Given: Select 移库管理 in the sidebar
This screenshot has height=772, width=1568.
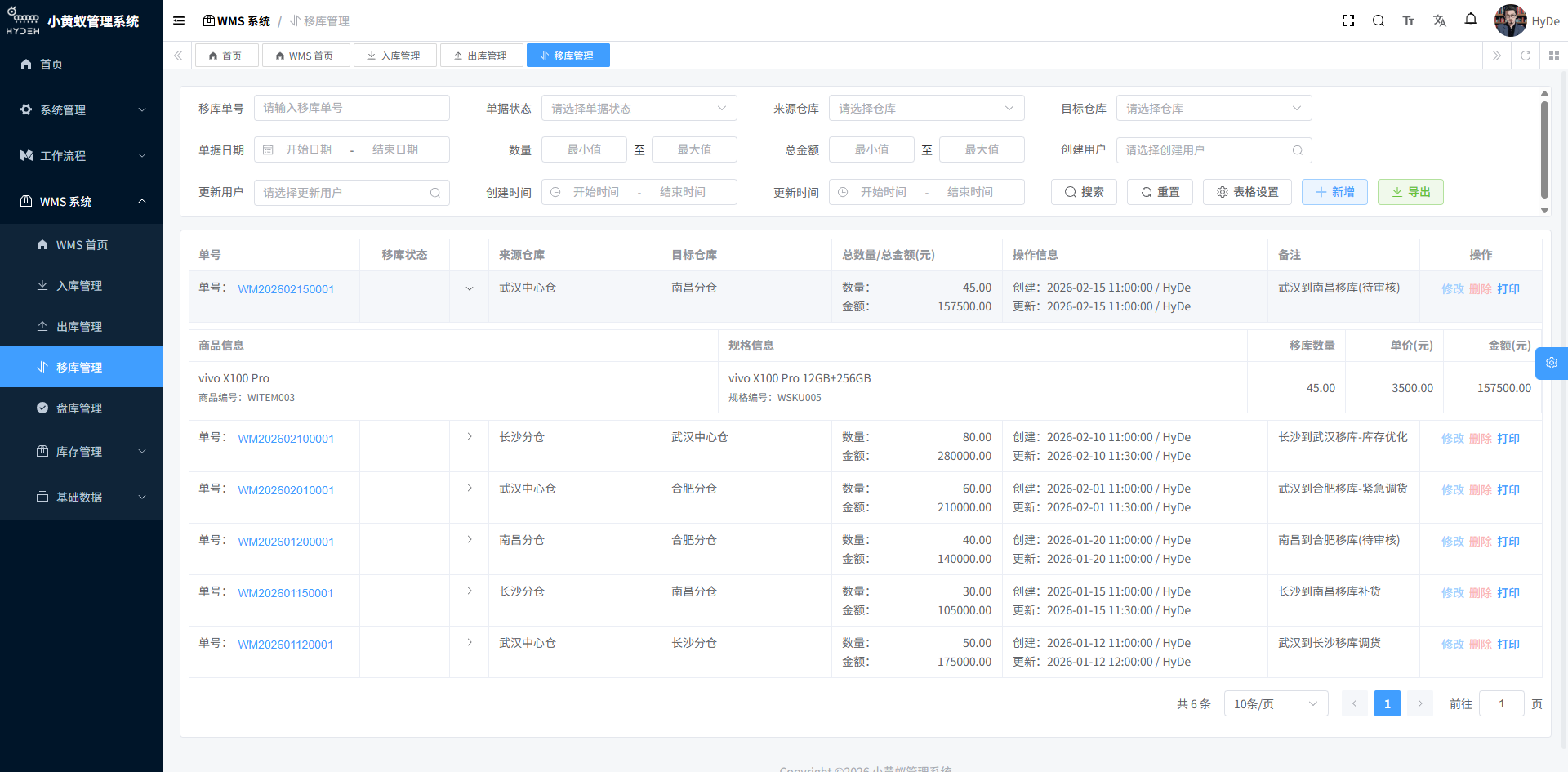Looking at the screenshot, I should coord(82,367).
